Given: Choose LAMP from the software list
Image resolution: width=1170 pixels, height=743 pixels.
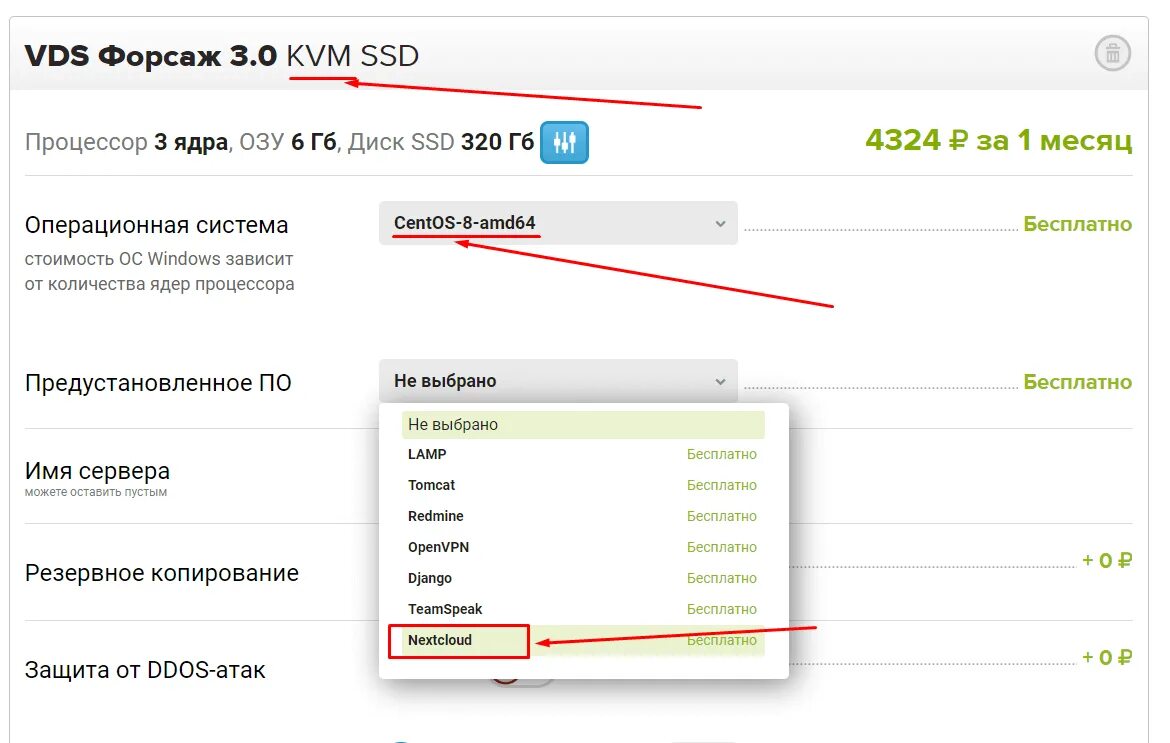Looking at the screenshot, I should [x=583, y=454].
